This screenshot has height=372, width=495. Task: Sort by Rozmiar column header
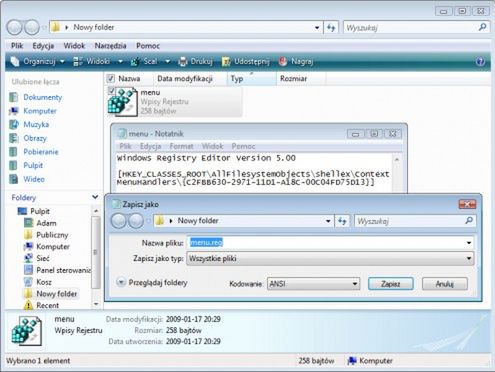301,79
